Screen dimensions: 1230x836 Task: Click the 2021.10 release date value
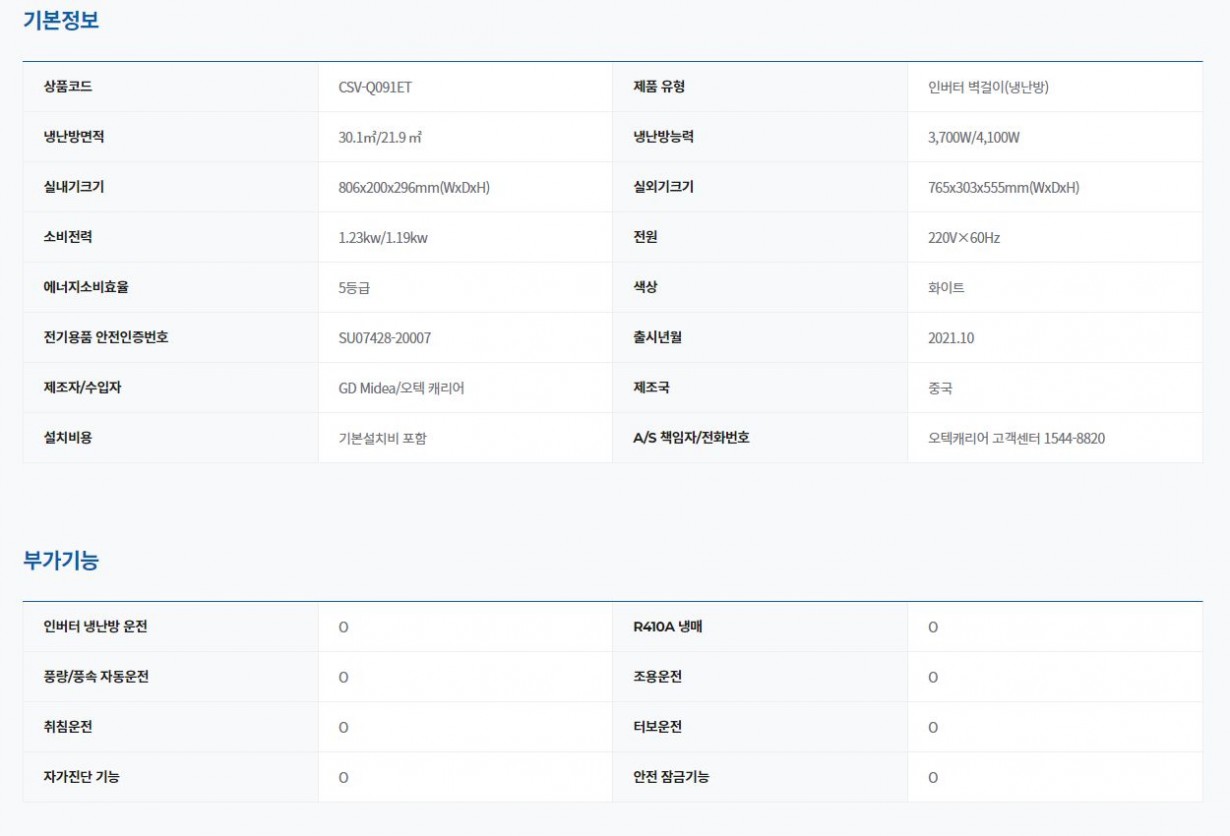tap(950, 338)
